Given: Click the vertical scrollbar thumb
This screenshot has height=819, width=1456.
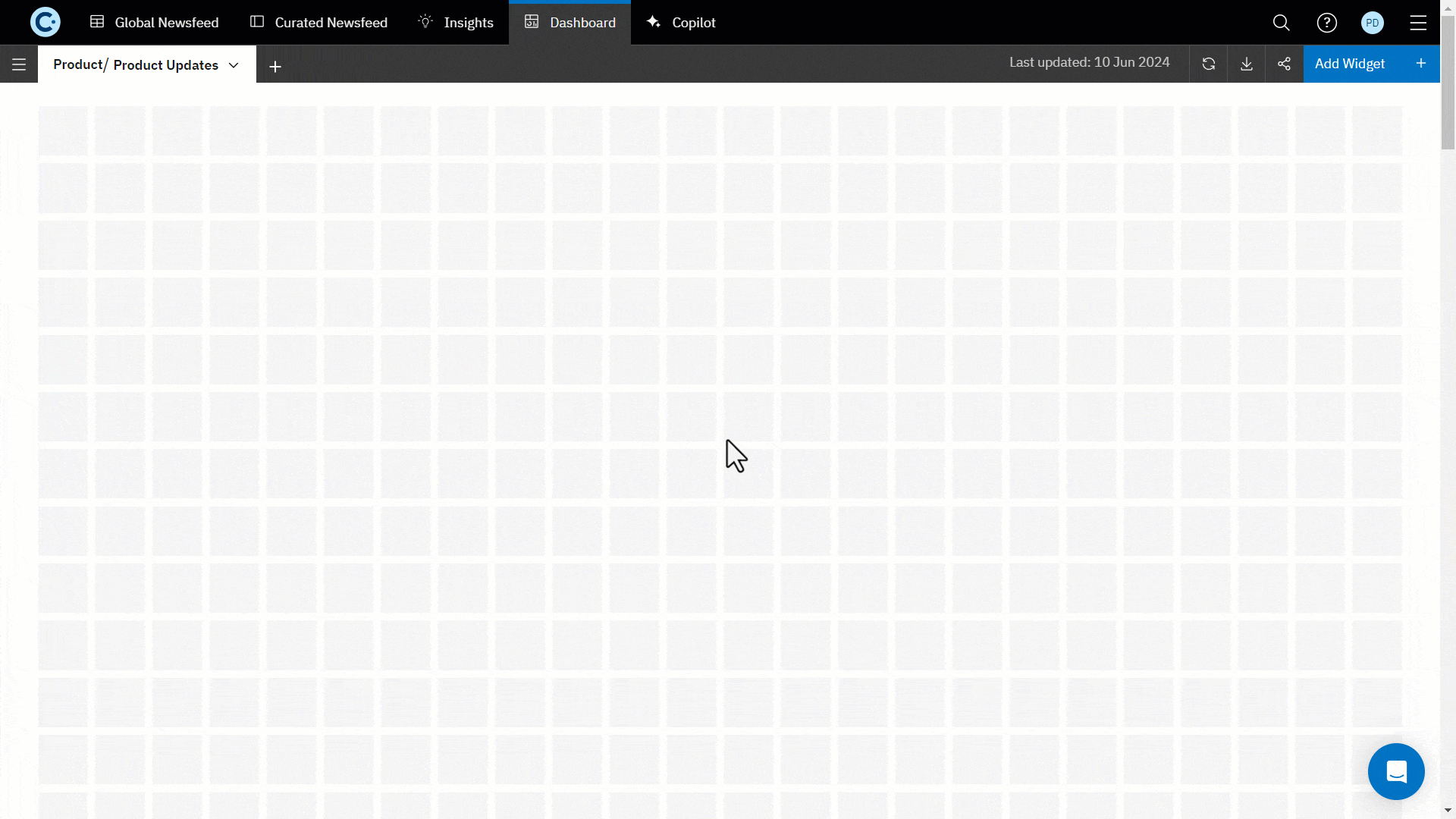Looking at the screenshot, I should pos(1448,83).
